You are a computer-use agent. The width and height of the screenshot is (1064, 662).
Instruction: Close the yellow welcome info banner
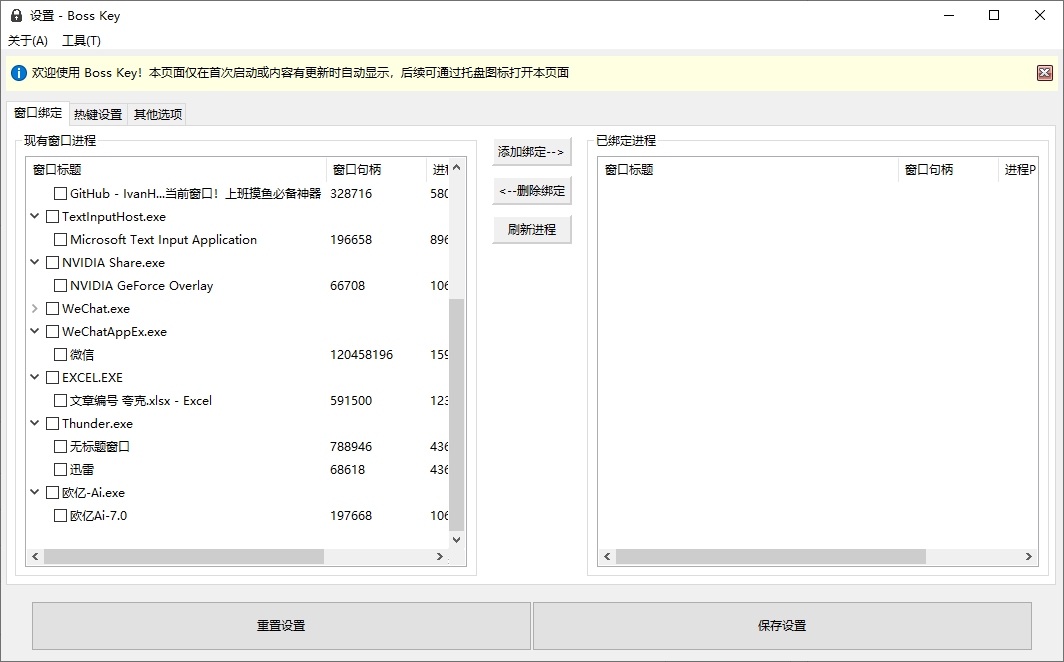(1044, 72)
